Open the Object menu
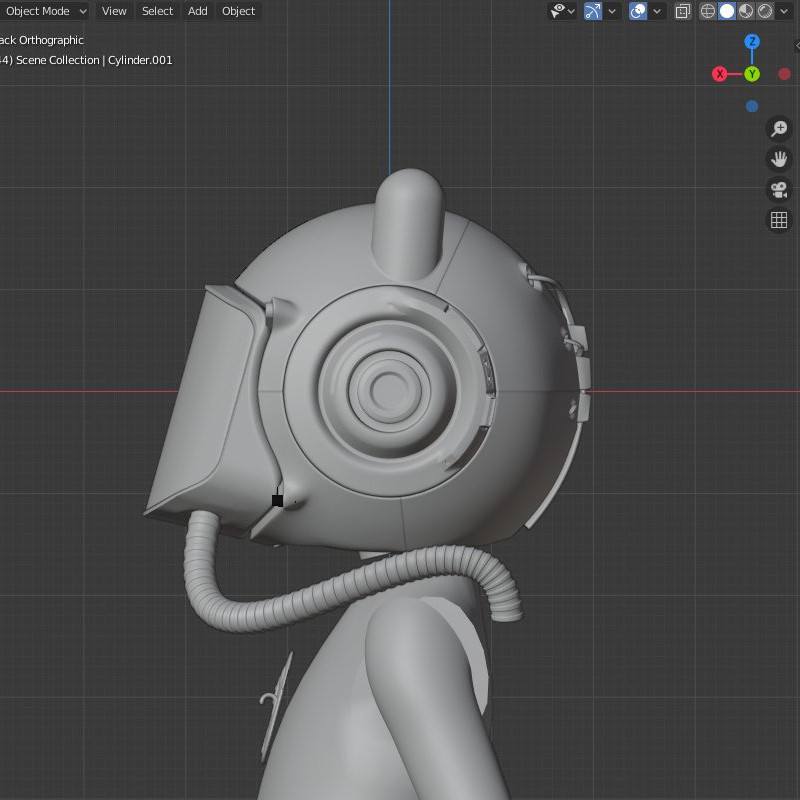Viewport: 800px width, 800px height. [x=238, y=11]
